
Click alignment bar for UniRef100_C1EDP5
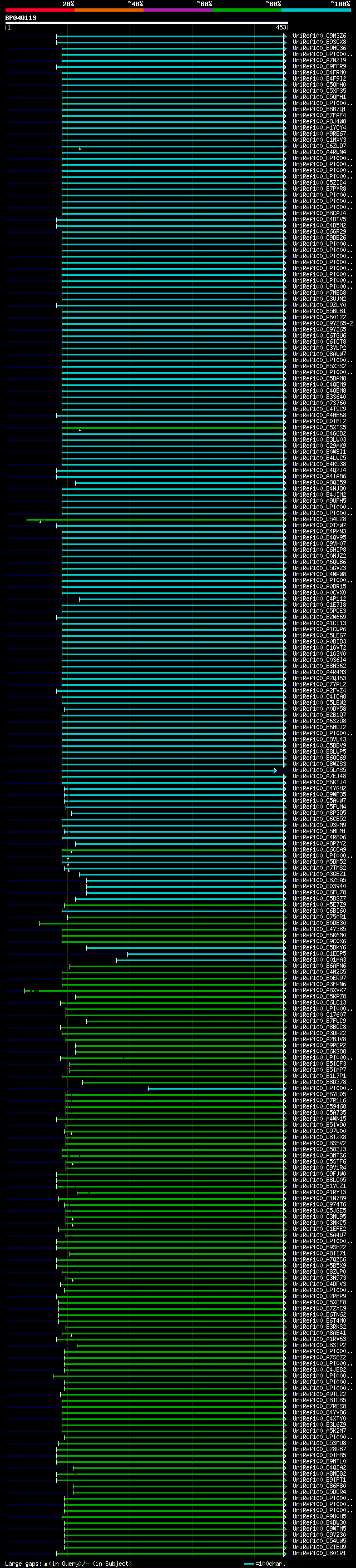coord(206,954)
